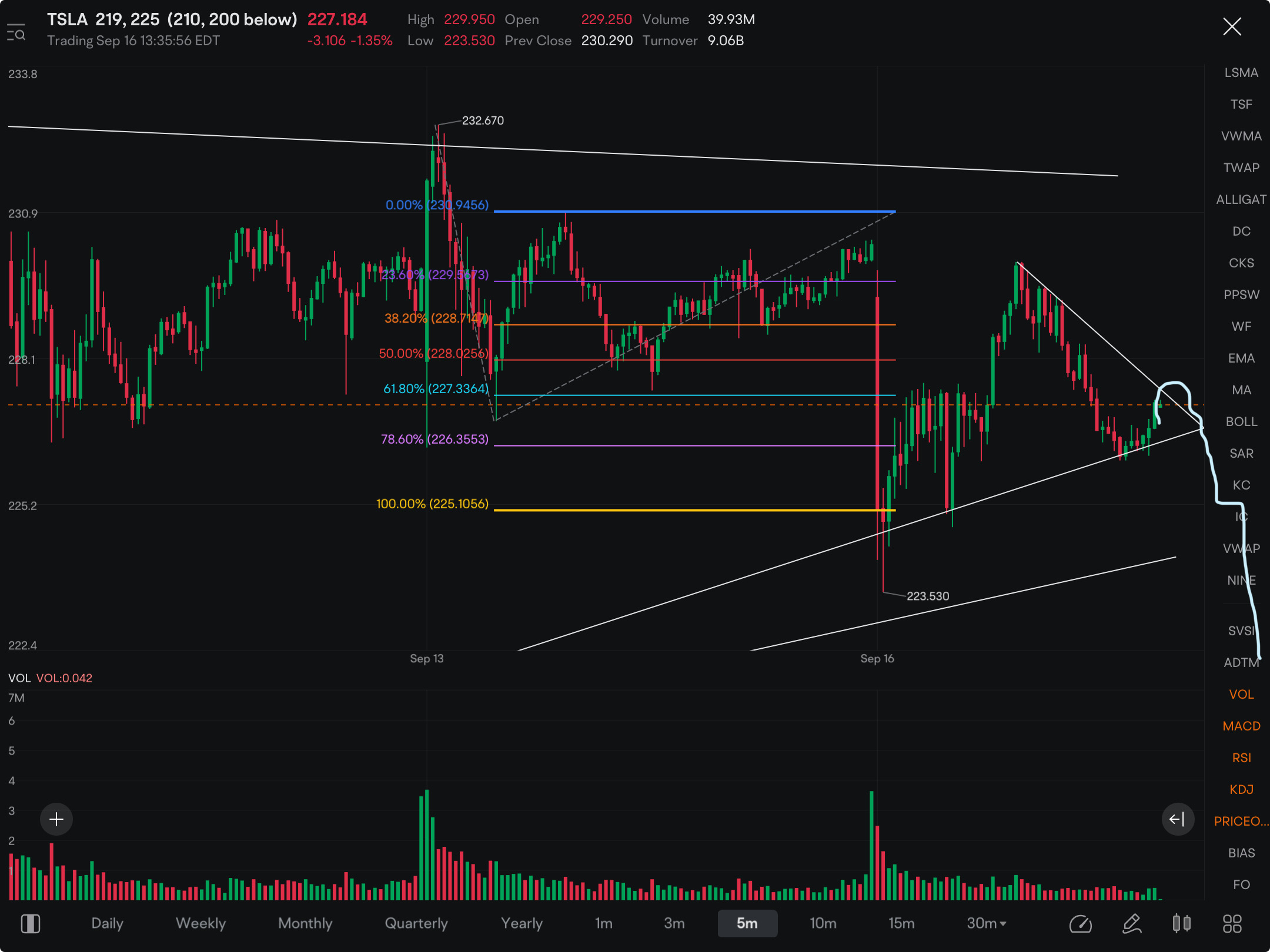Switch to the Monthly timeframe
This screenshot has width=1270, height=952.
coord(305,924)
